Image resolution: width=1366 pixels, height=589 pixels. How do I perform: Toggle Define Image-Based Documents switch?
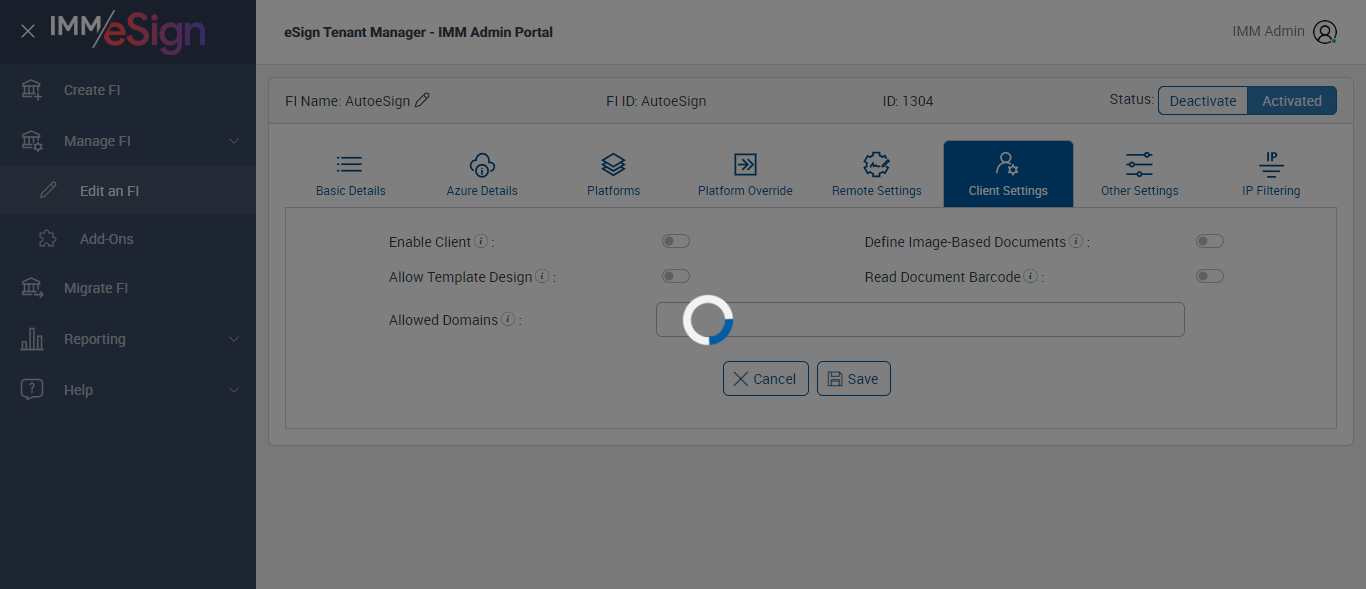[x=1210, y=241]
